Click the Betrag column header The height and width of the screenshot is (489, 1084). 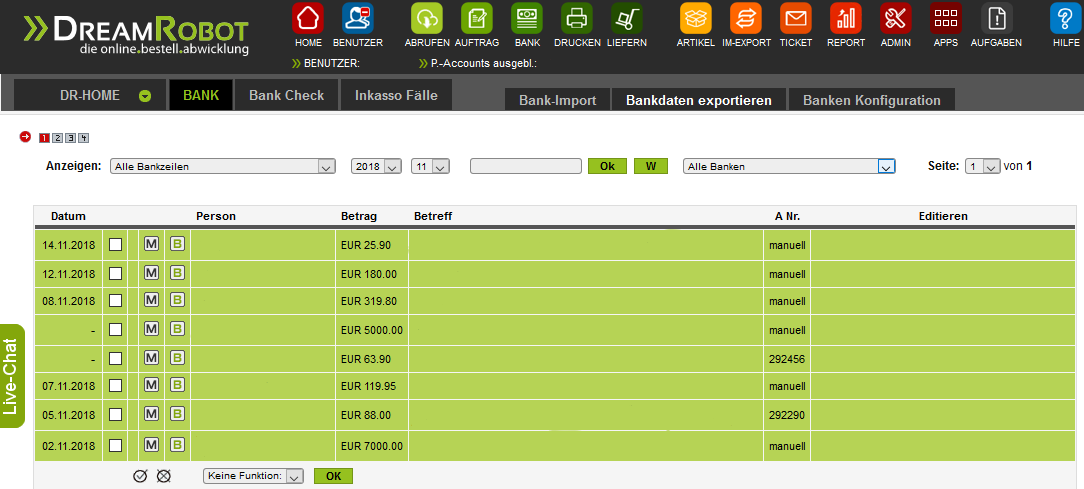(x=359, y=216)
